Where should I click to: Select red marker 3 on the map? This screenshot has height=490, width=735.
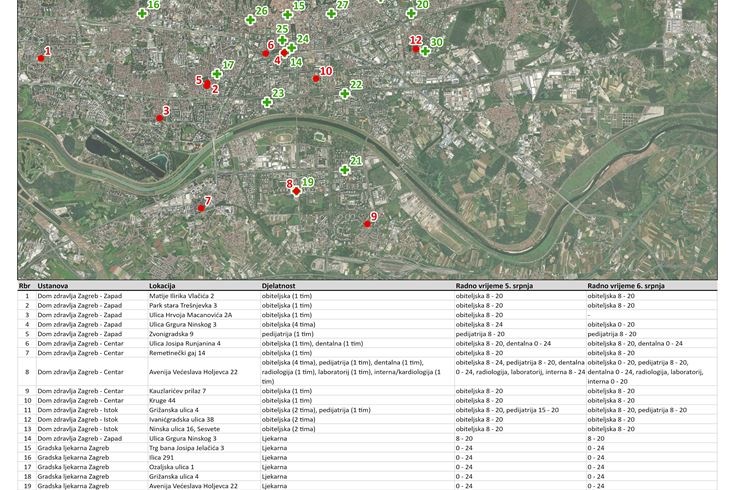(x=159, y=118)
